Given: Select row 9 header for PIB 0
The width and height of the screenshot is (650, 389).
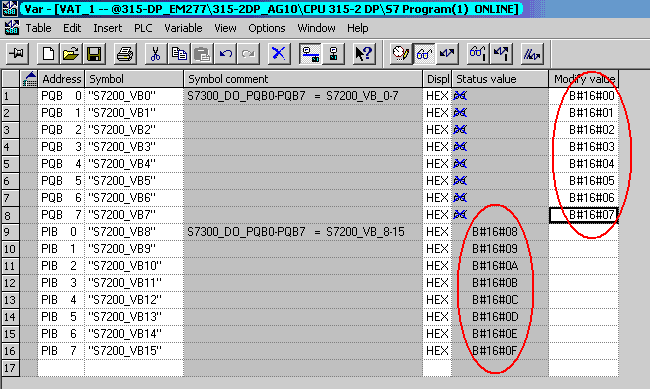Looking at the screenshot, I should click(x=11, y=232).
